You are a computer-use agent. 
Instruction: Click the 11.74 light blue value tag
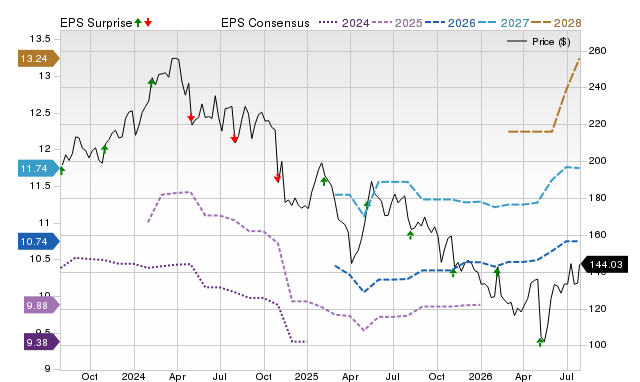38,169
